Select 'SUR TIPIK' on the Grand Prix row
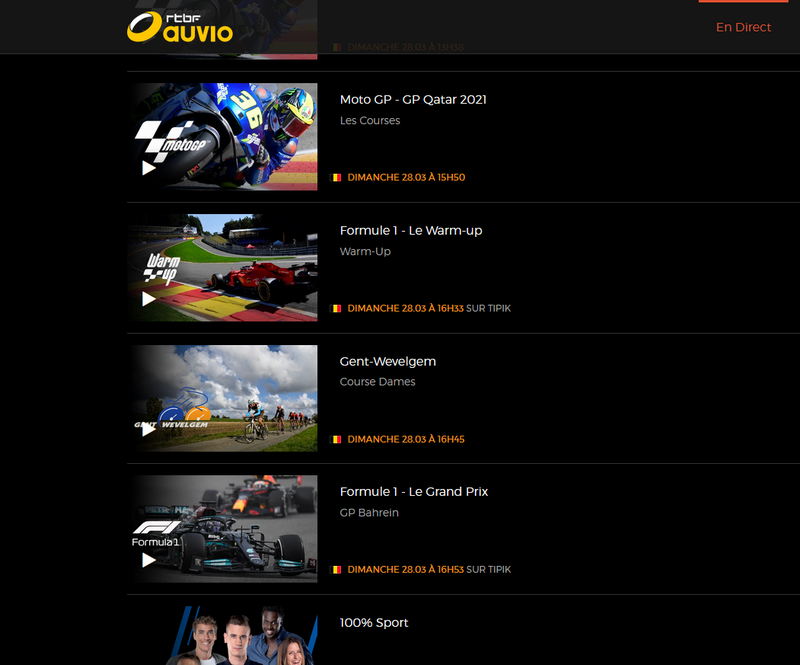Screen dimensions: 800x665 488,570
